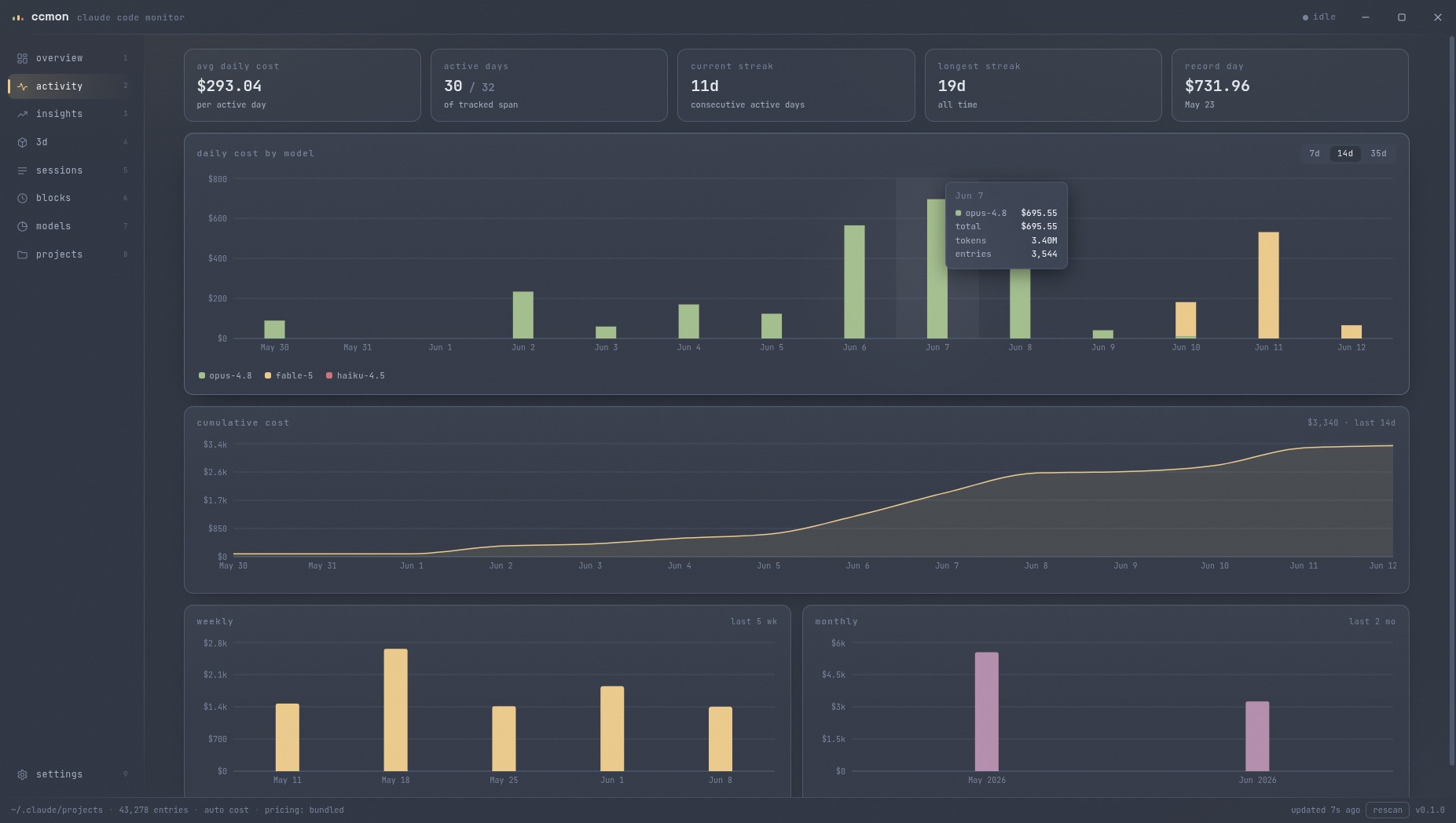Click the haiku-4.5 red legend swatch
This screenshot has height=823, width=1456.
329,376
